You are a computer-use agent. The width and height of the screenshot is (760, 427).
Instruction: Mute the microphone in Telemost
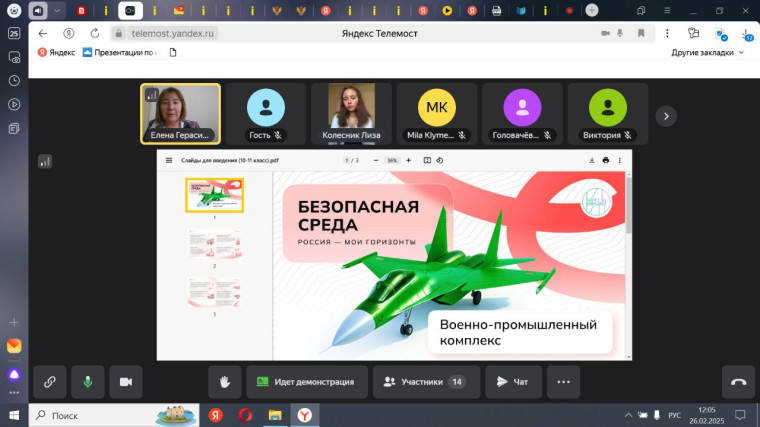pos(88,382)
